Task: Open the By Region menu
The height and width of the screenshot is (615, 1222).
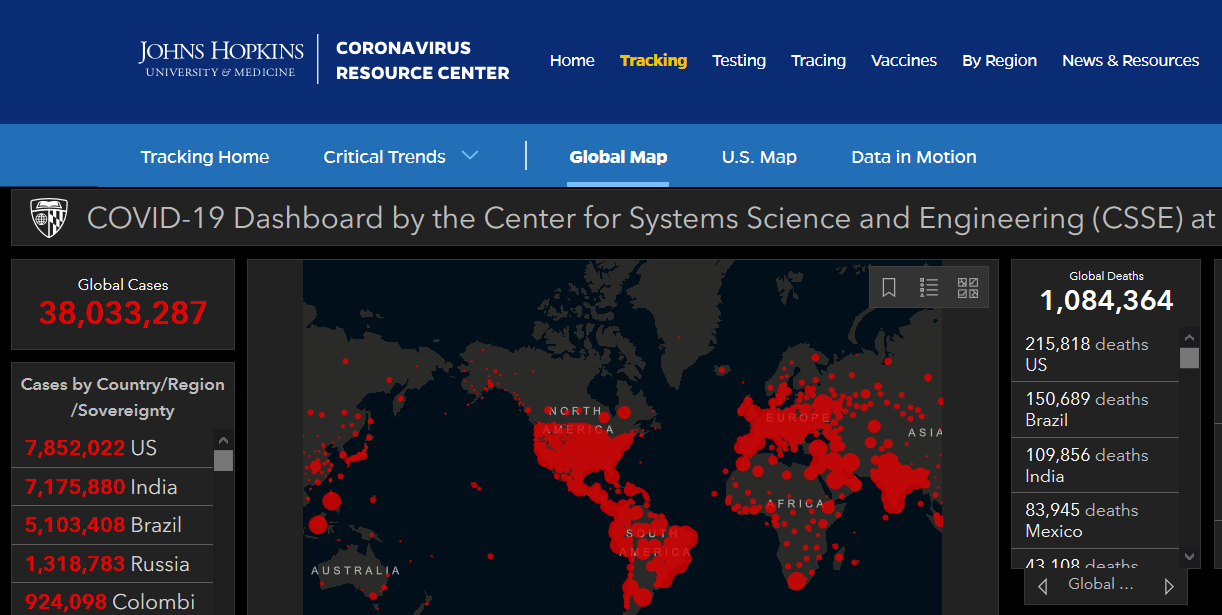Action: pos(999,60)
